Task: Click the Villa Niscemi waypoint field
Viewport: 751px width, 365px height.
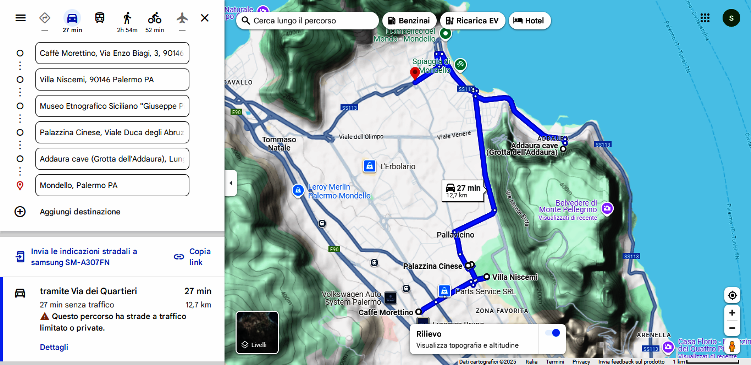Action: (112, 80)
